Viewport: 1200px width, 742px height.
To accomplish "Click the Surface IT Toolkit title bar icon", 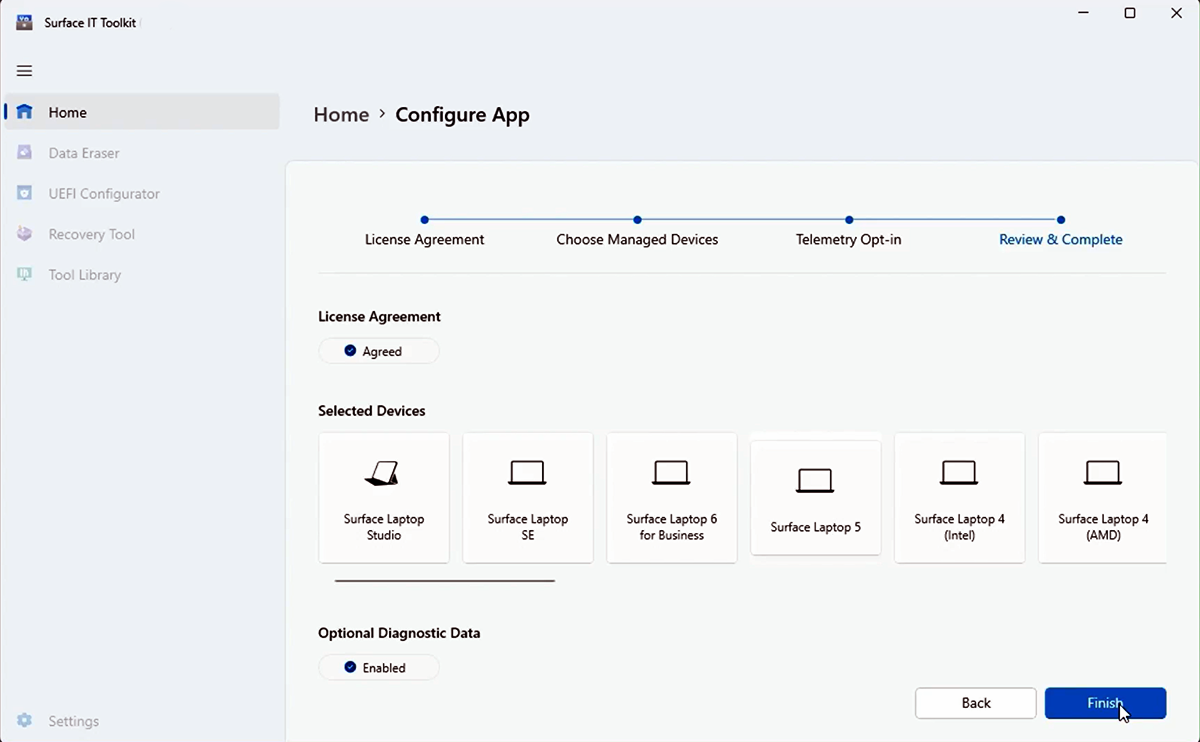I will coord(23,21).
